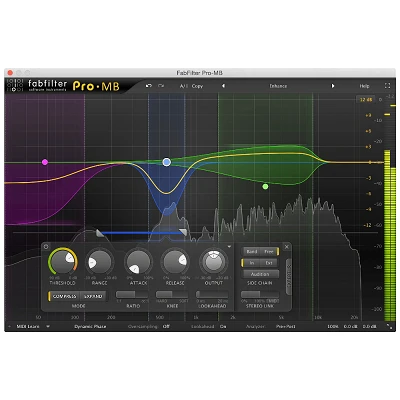400x400 pixels.
Task: Select Free side chain mode
Action: point(269,252)
